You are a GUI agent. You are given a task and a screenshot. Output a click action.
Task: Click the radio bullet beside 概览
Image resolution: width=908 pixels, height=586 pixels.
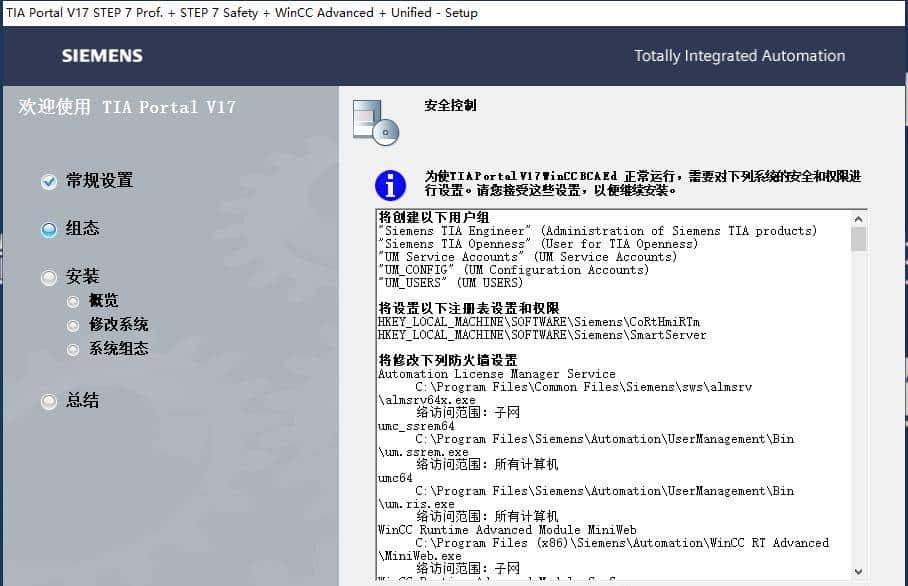coord(73,300)
